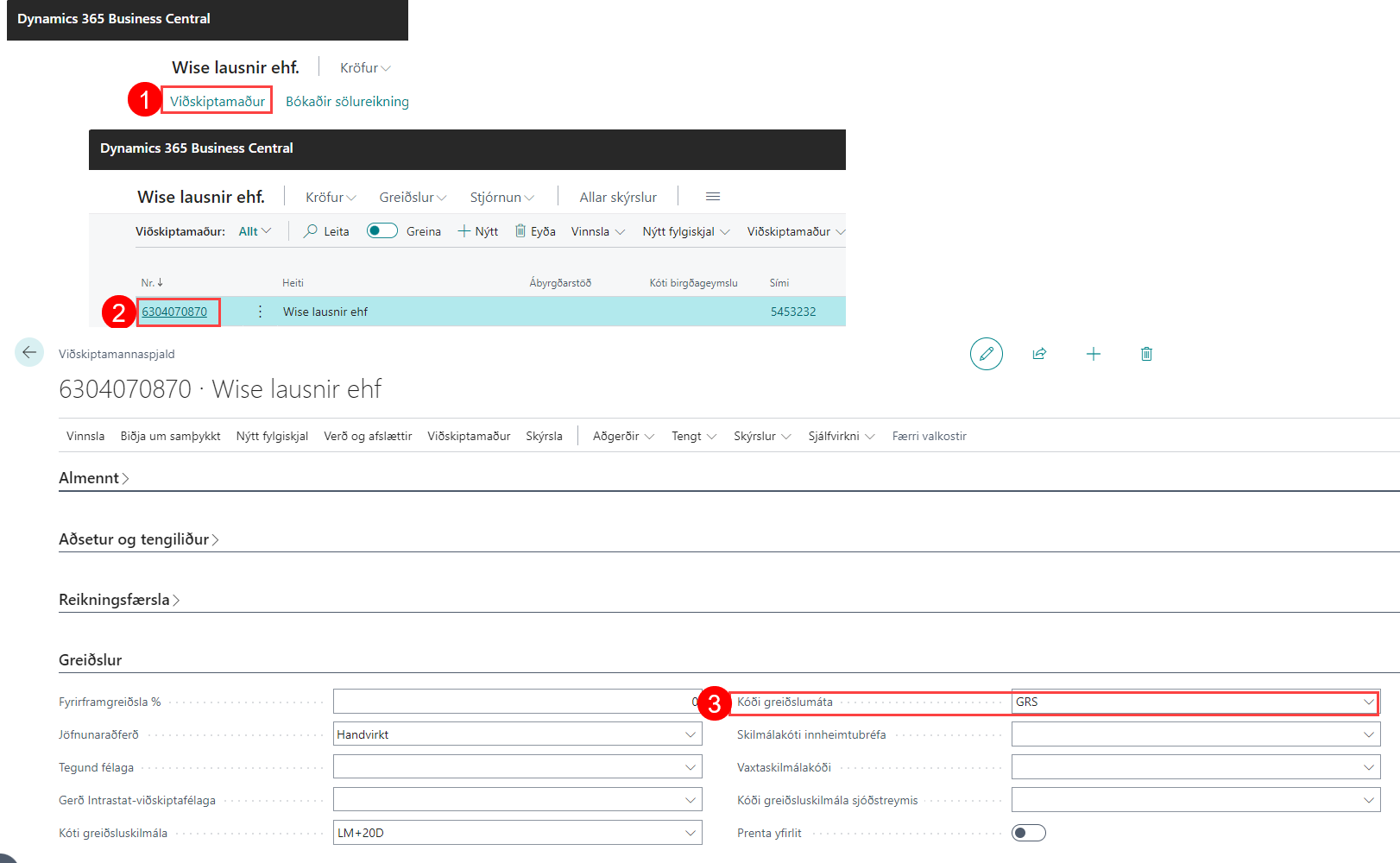Viewport: 1400px width, 863px height.
Task: Click the trash delete icon
Action: pyautogui.click(x=1146, y=354)
